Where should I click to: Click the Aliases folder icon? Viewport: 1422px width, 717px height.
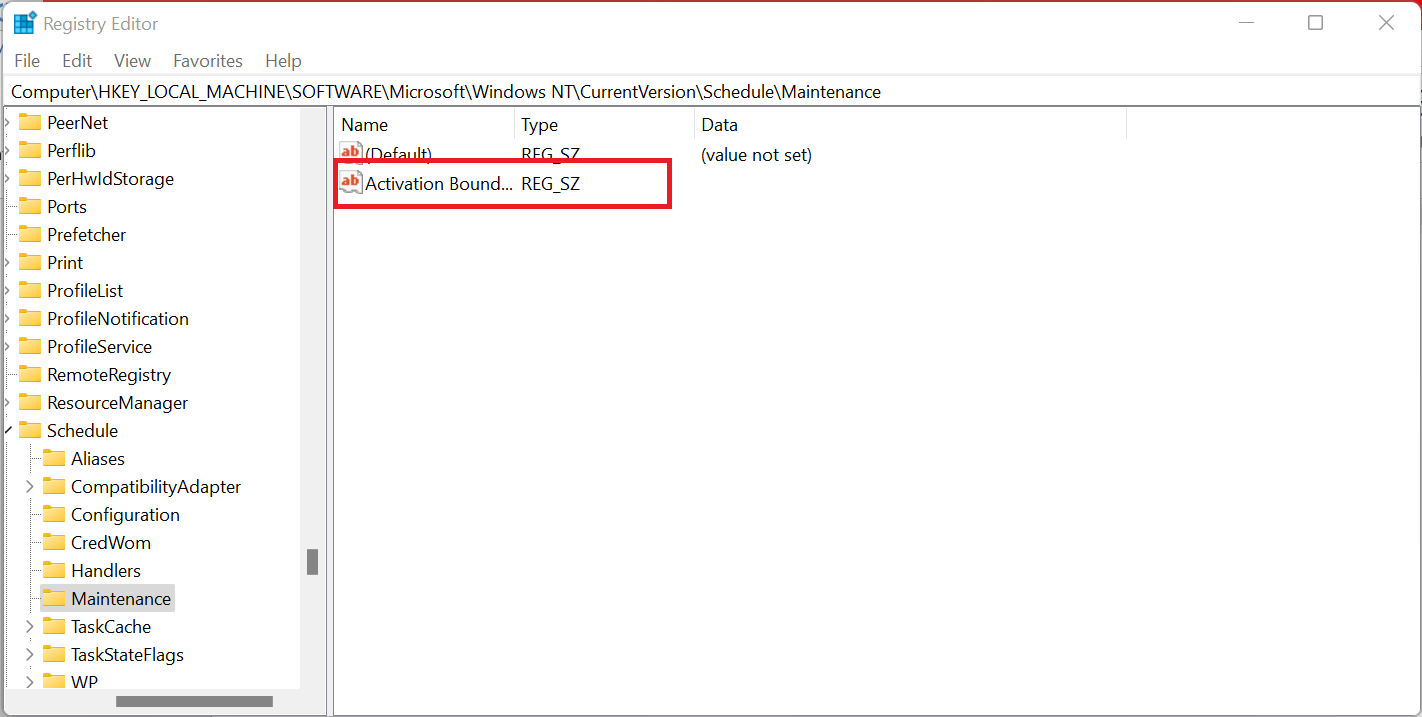[54, 459]
